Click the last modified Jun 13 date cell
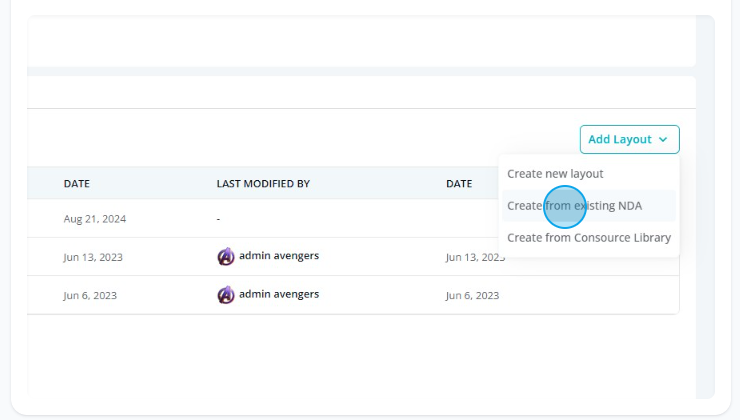Viewport: 740px width, 420px height. pos(475,257)
